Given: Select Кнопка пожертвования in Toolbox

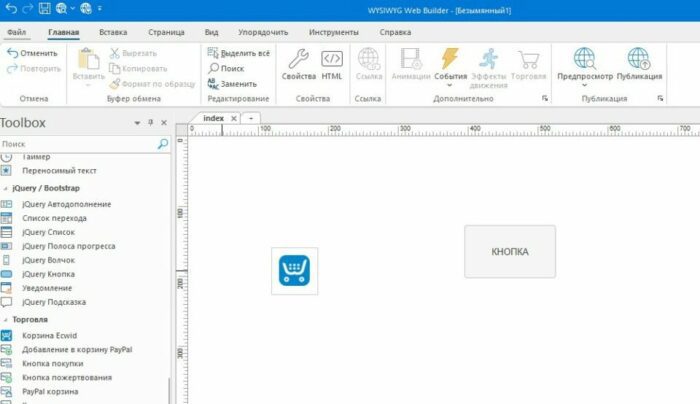Looking at the screenshot, I should pyautogui.click(x=67, y=378).
